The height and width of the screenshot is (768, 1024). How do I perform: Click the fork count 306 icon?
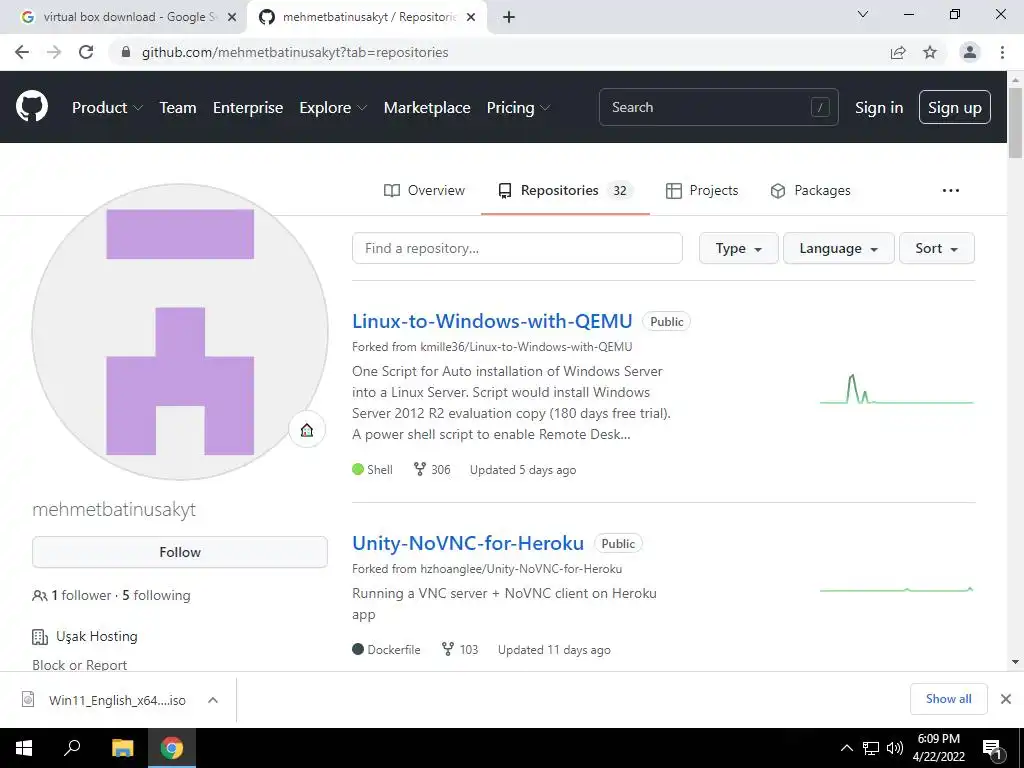point(420,469)
